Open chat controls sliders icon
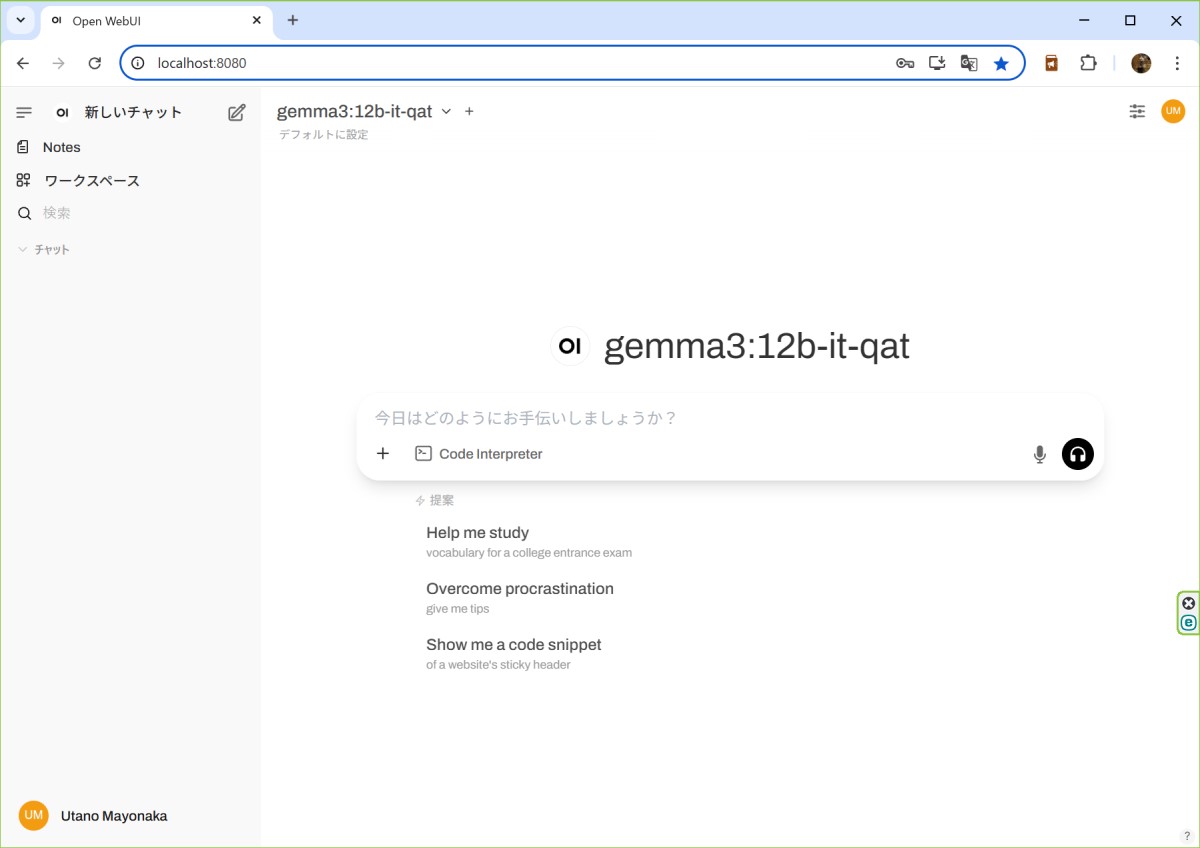The height and width of the screenshot is (848, 1200). pyautogui.click(x=1137, y=111)
